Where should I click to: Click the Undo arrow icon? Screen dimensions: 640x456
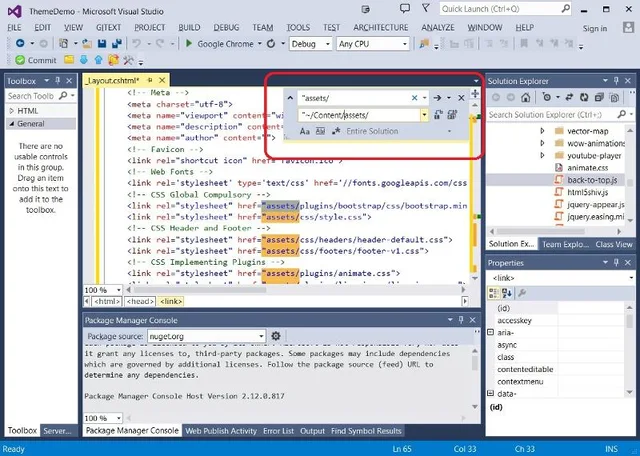(137, 43)
